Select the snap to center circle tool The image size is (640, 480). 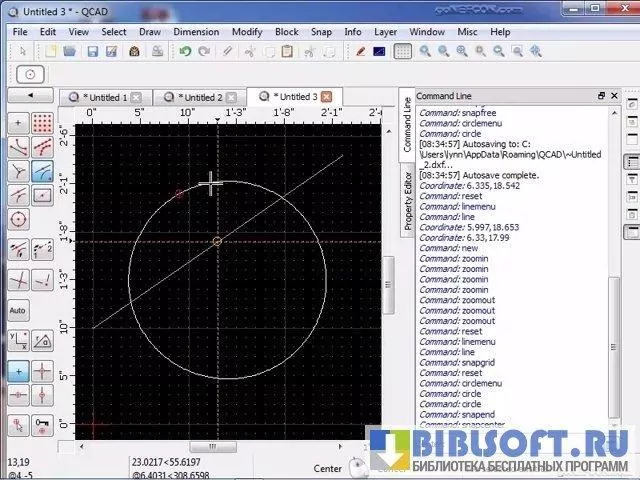[18, 219]
